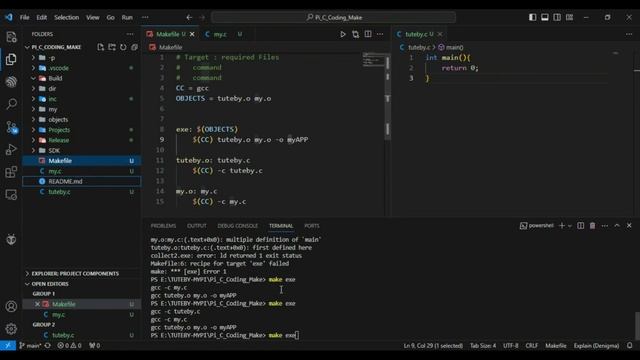Screen dimensions: 640x360
Task: Switch to the Debug Console tab
Action: click(x=238, y=226)
